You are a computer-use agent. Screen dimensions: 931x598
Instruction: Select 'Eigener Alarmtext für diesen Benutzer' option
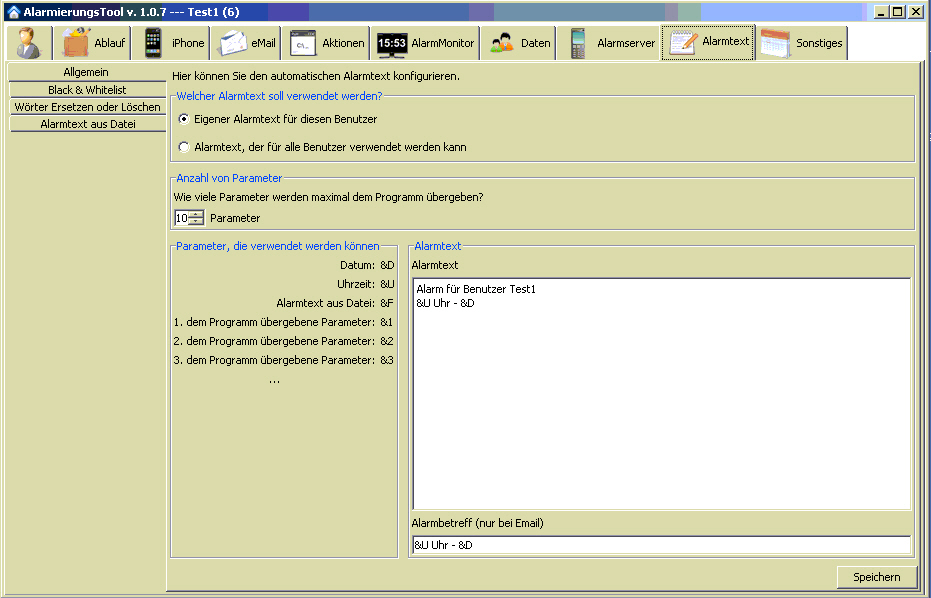[183, 119]
